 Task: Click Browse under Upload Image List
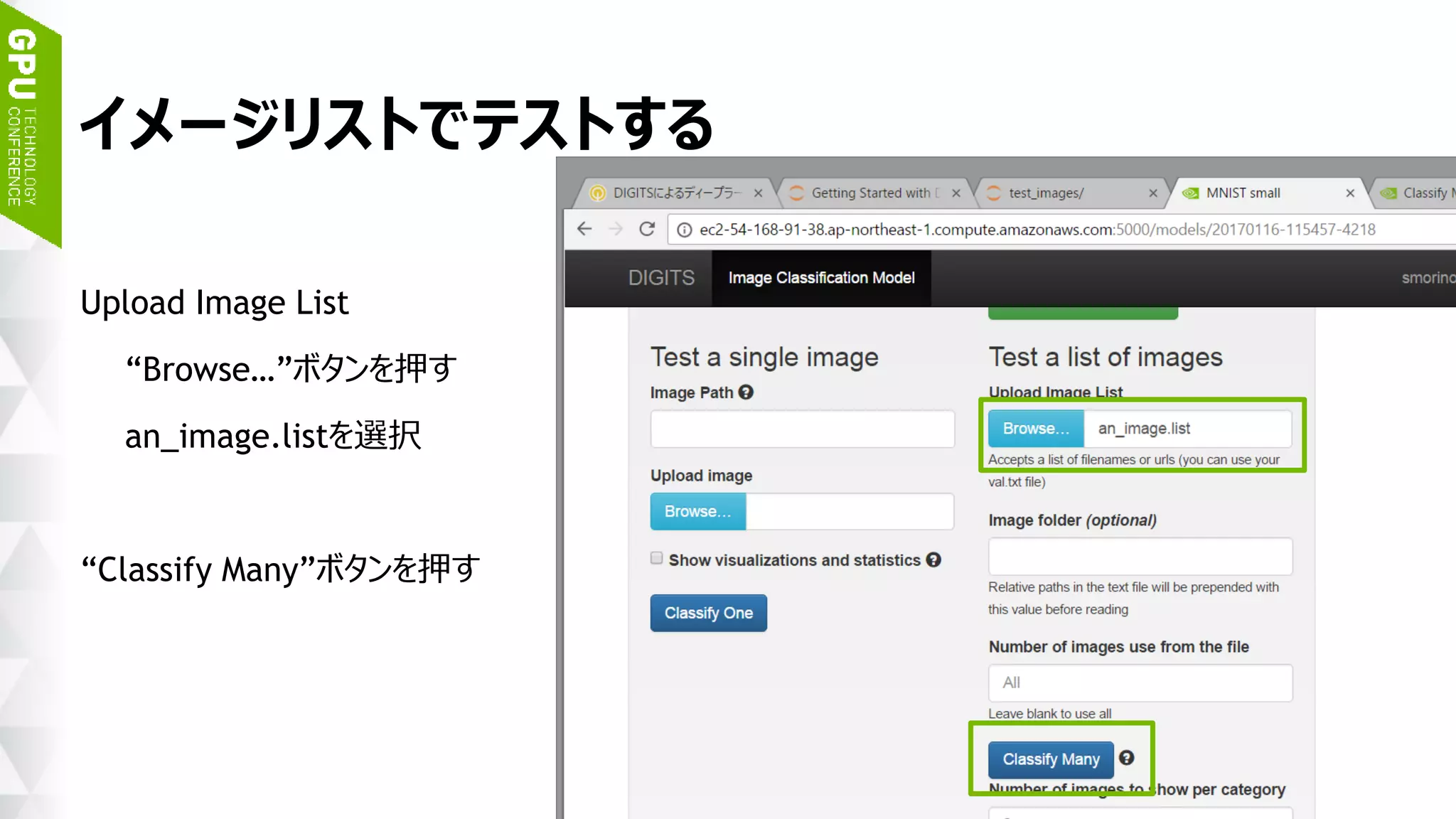[1036, 429]
